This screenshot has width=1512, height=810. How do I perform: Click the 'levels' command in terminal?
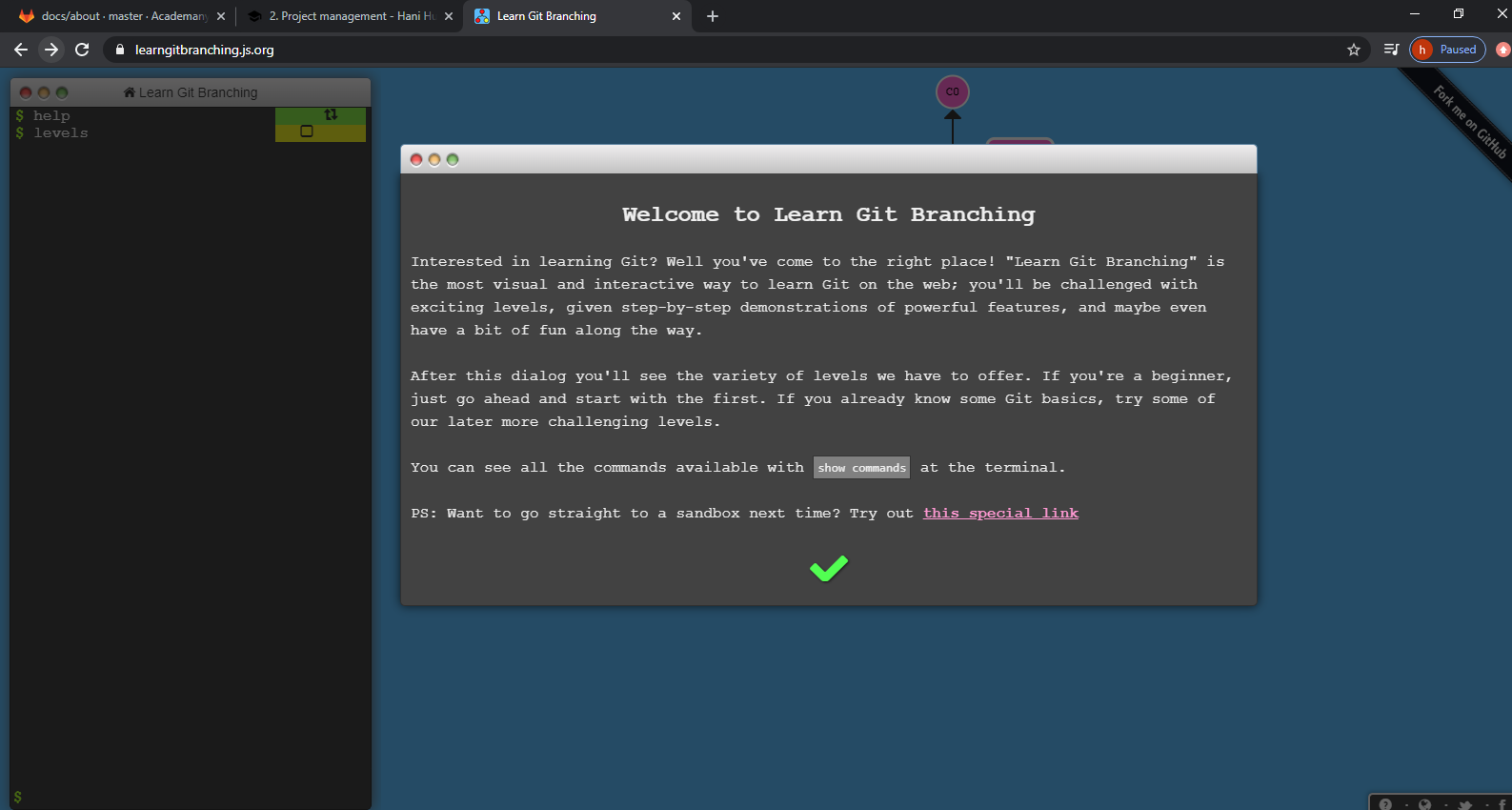[61, 133]
